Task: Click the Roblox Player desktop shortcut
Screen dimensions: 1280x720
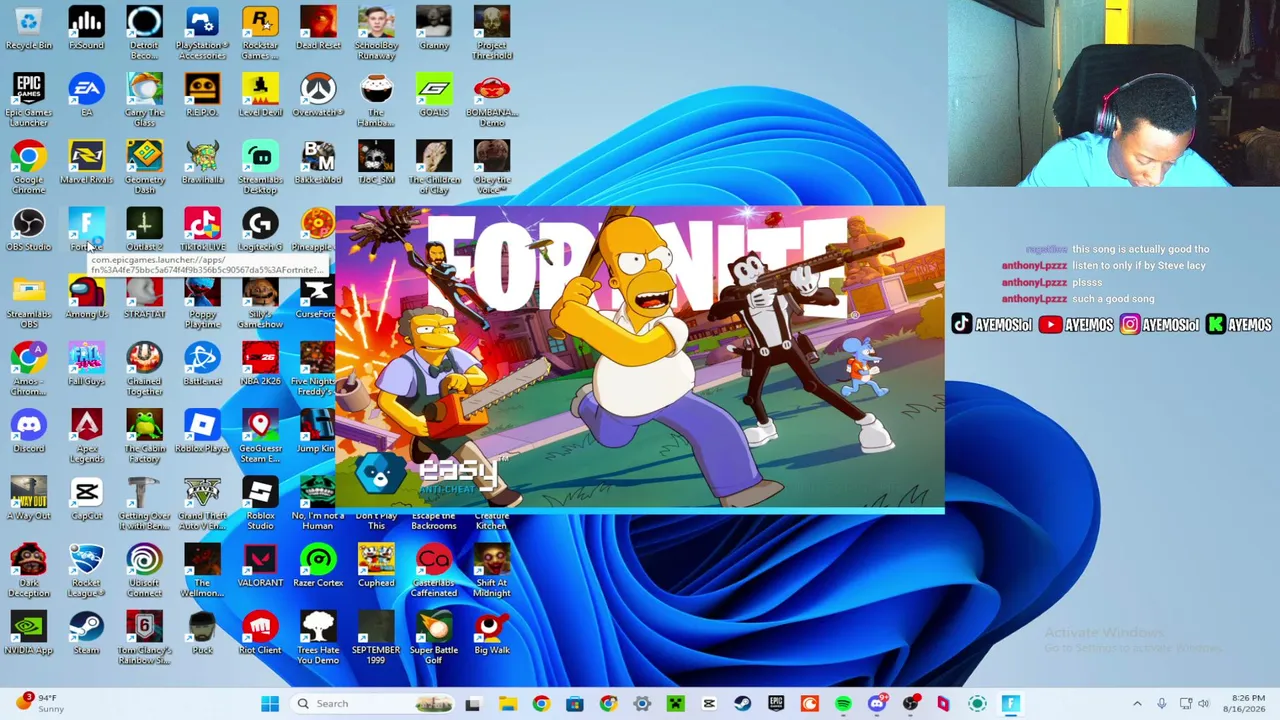Action: click(x=202, y=431)
